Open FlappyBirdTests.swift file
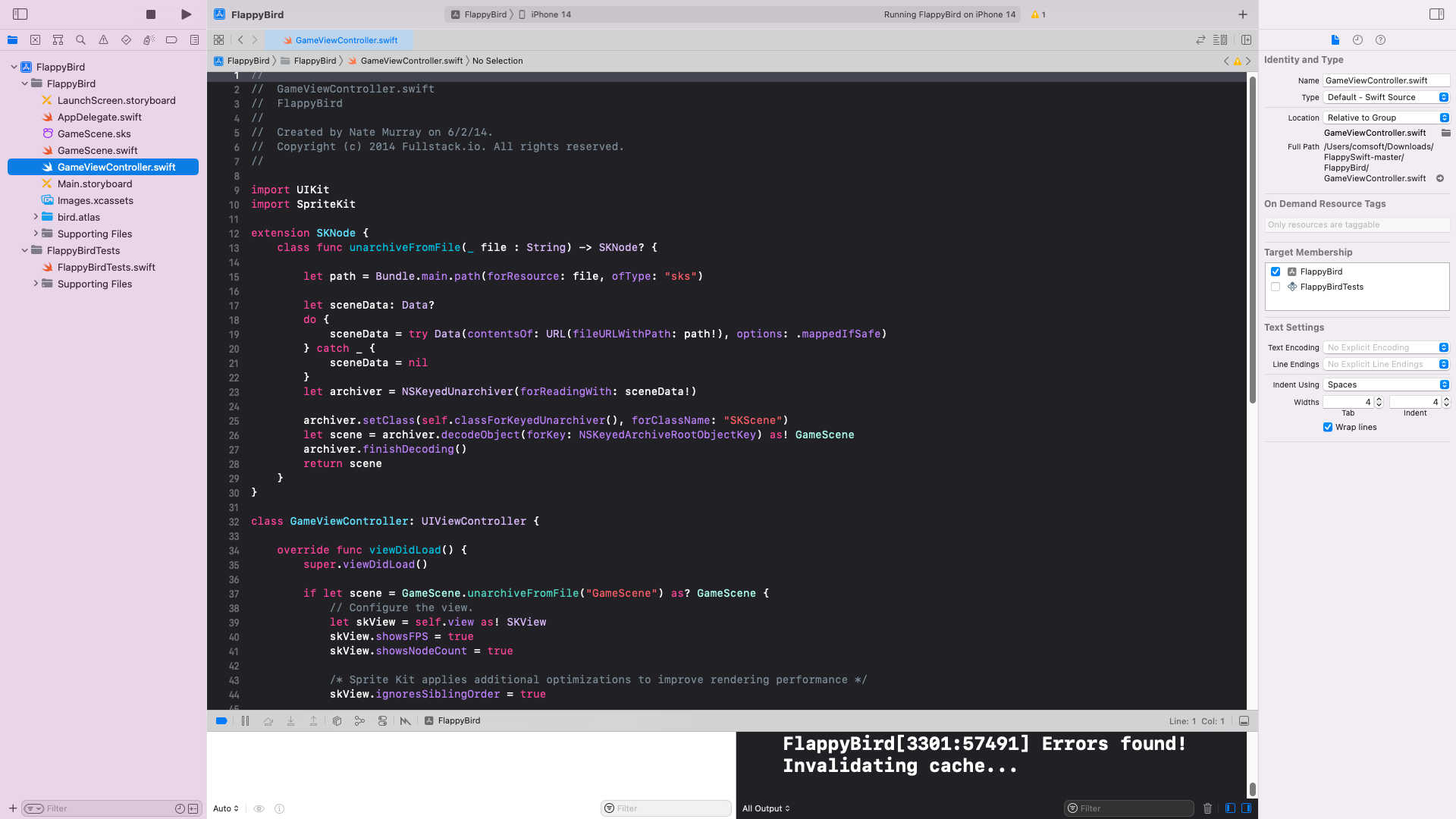 (x=106, y=267)
